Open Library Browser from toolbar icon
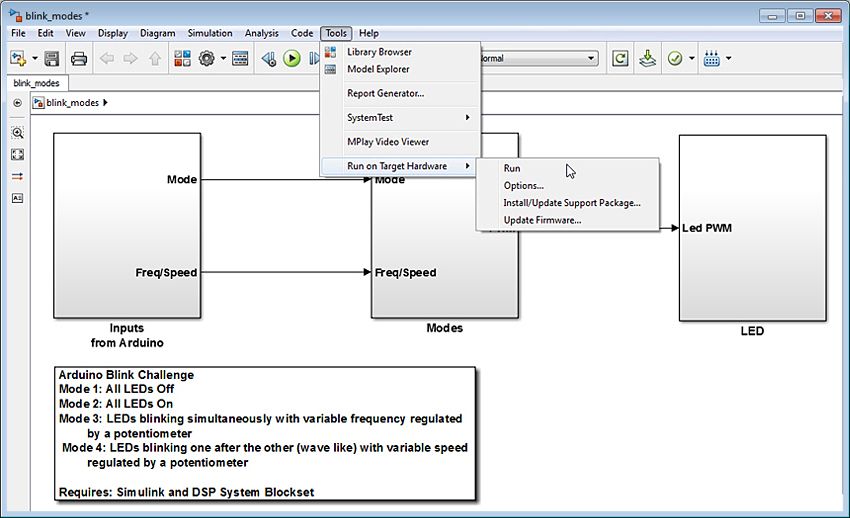 coord(182,59)
